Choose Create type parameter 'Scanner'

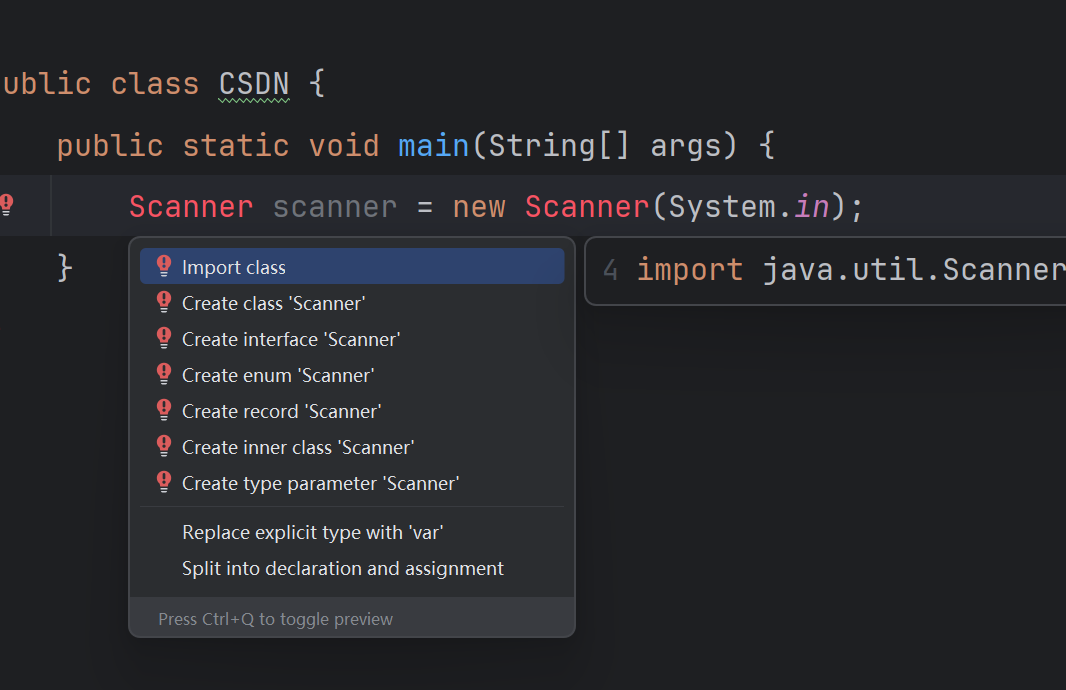[351, 483]
